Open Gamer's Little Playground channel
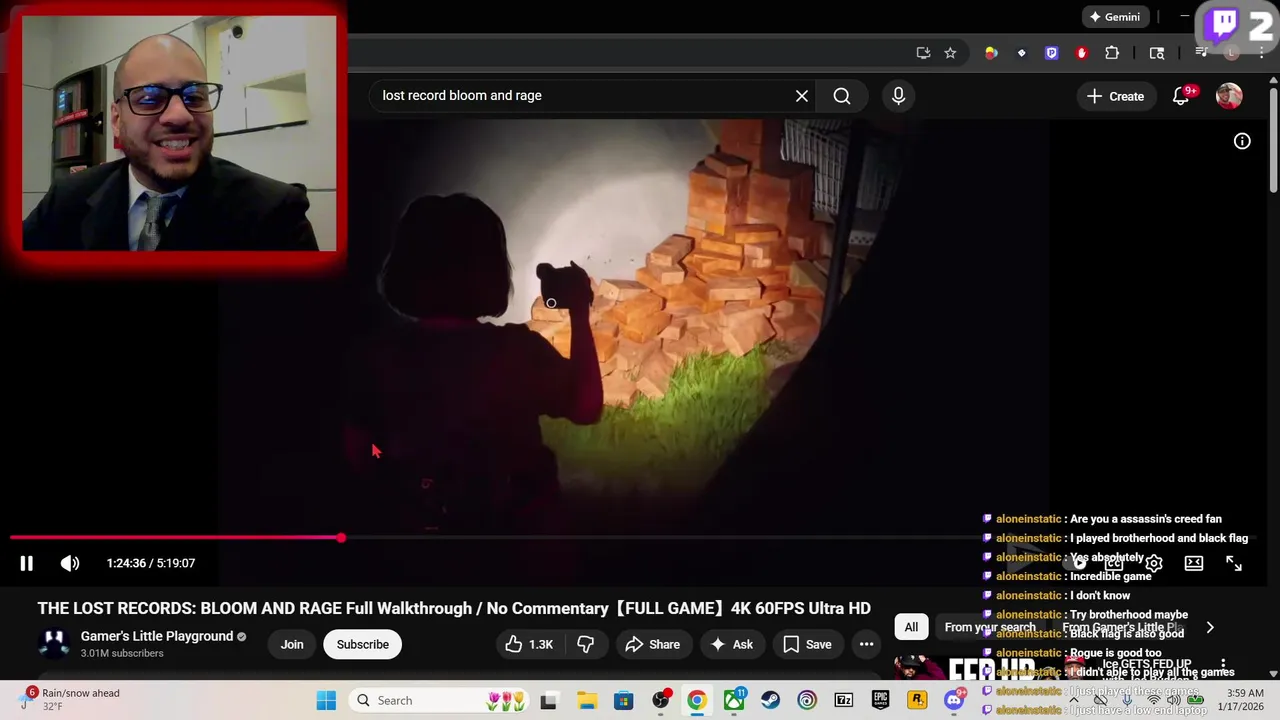1280x720 pixels. pyautogui.click(x=157, y=636)
